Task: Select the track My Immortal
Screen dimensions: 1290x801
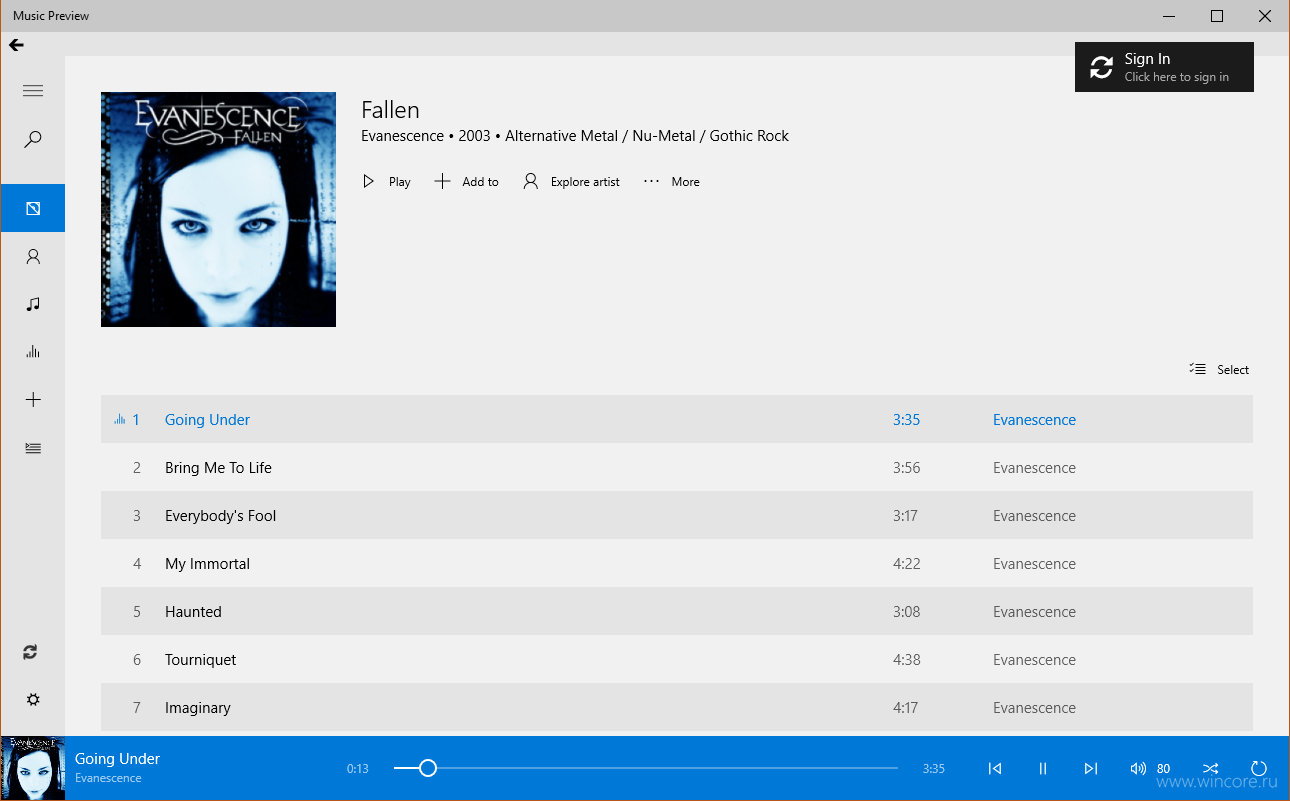Action: coord(677,564)
